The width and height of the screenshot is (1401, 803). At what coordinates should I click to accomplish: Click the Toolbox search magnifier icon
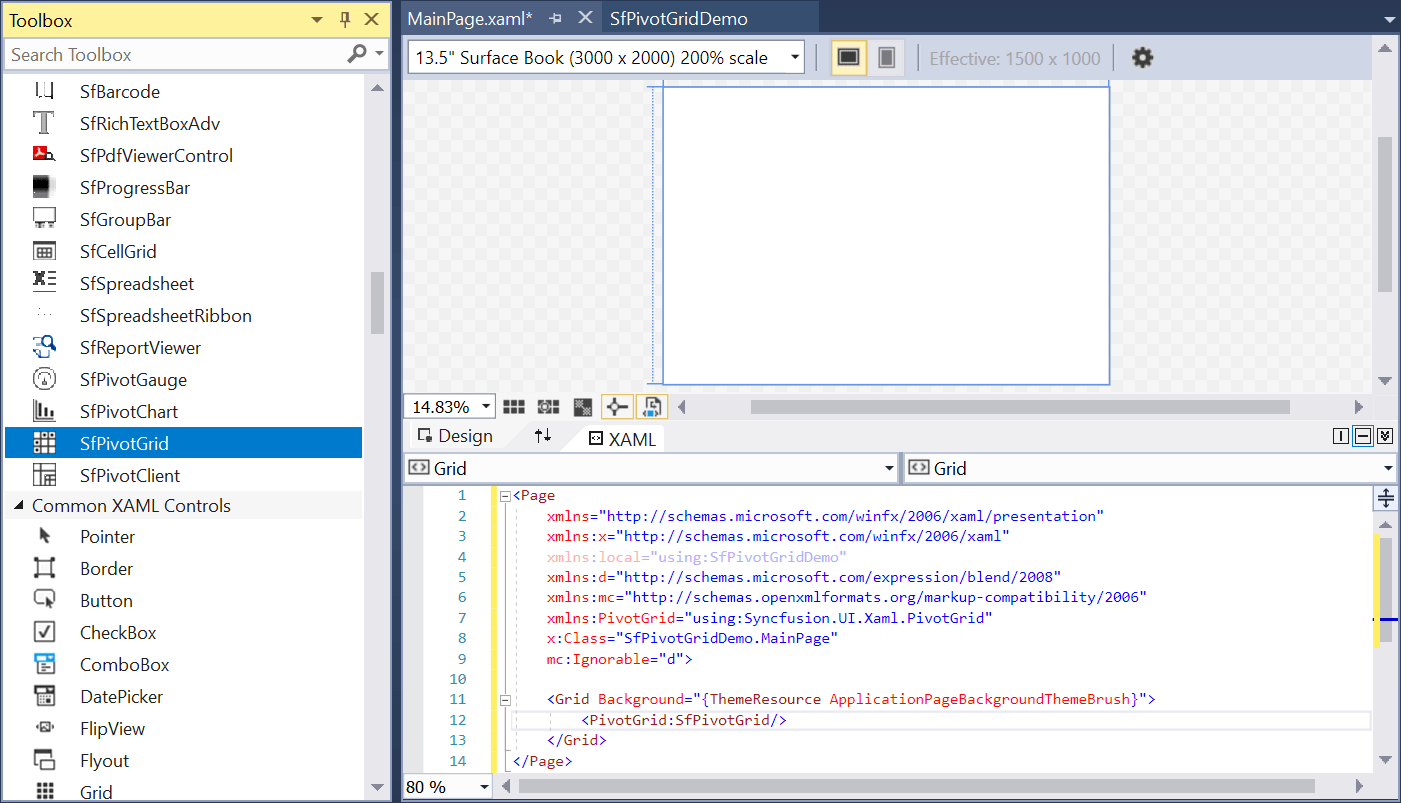(x=357, y=54)
